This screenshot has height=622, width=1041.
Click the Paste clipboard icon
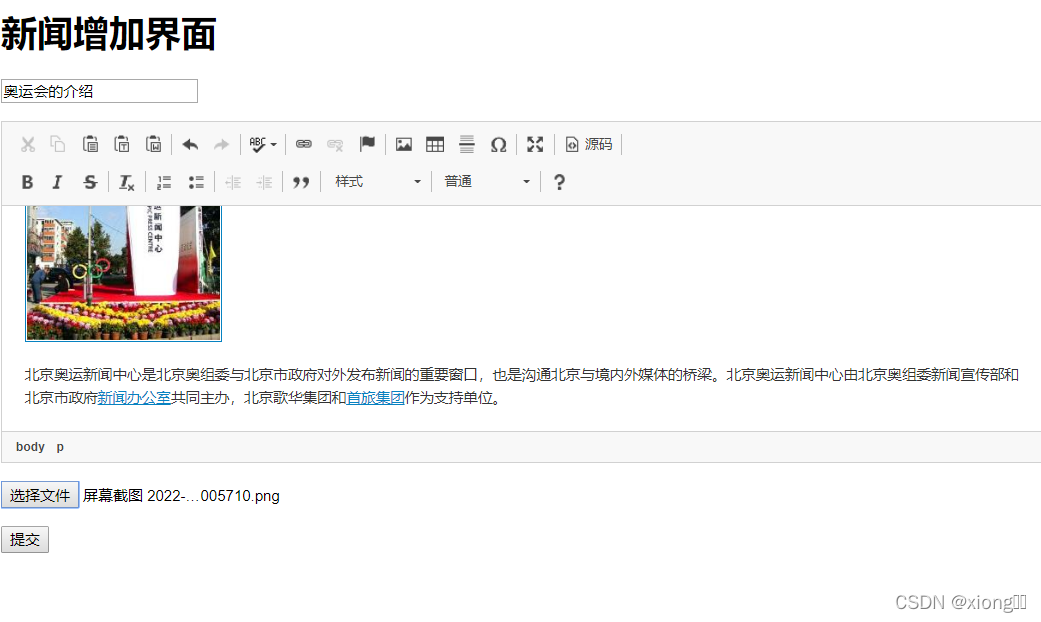click(90, 144)
